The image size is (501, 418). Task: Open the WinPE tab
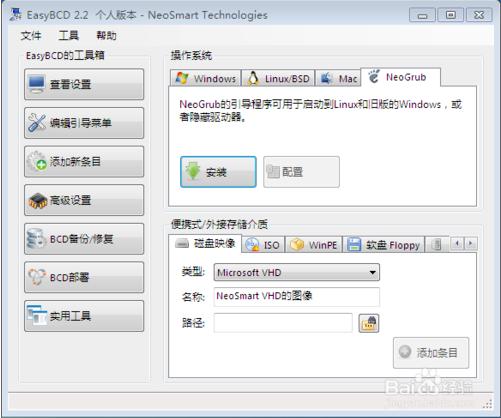[x=314, y=245]
